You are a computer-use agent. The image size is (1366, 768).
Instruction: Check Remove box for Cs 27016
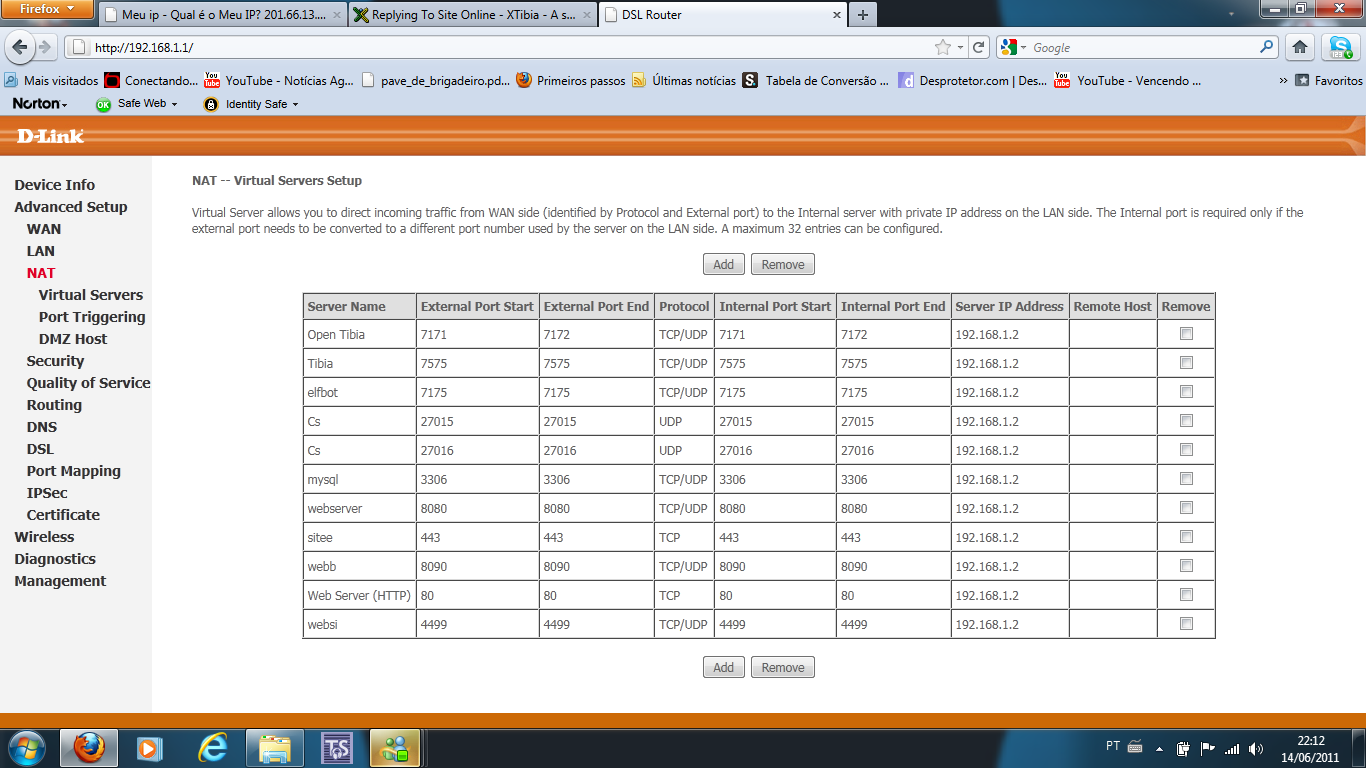coord(1187,450)
